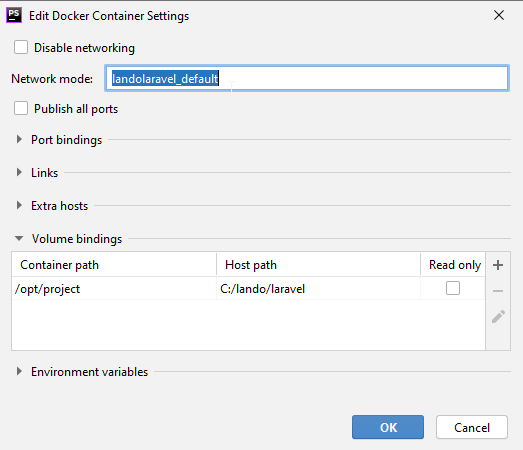This screenshot has height=450, width=523.
Task: Click the Host path column header
Action: click(x=319, y=265)
